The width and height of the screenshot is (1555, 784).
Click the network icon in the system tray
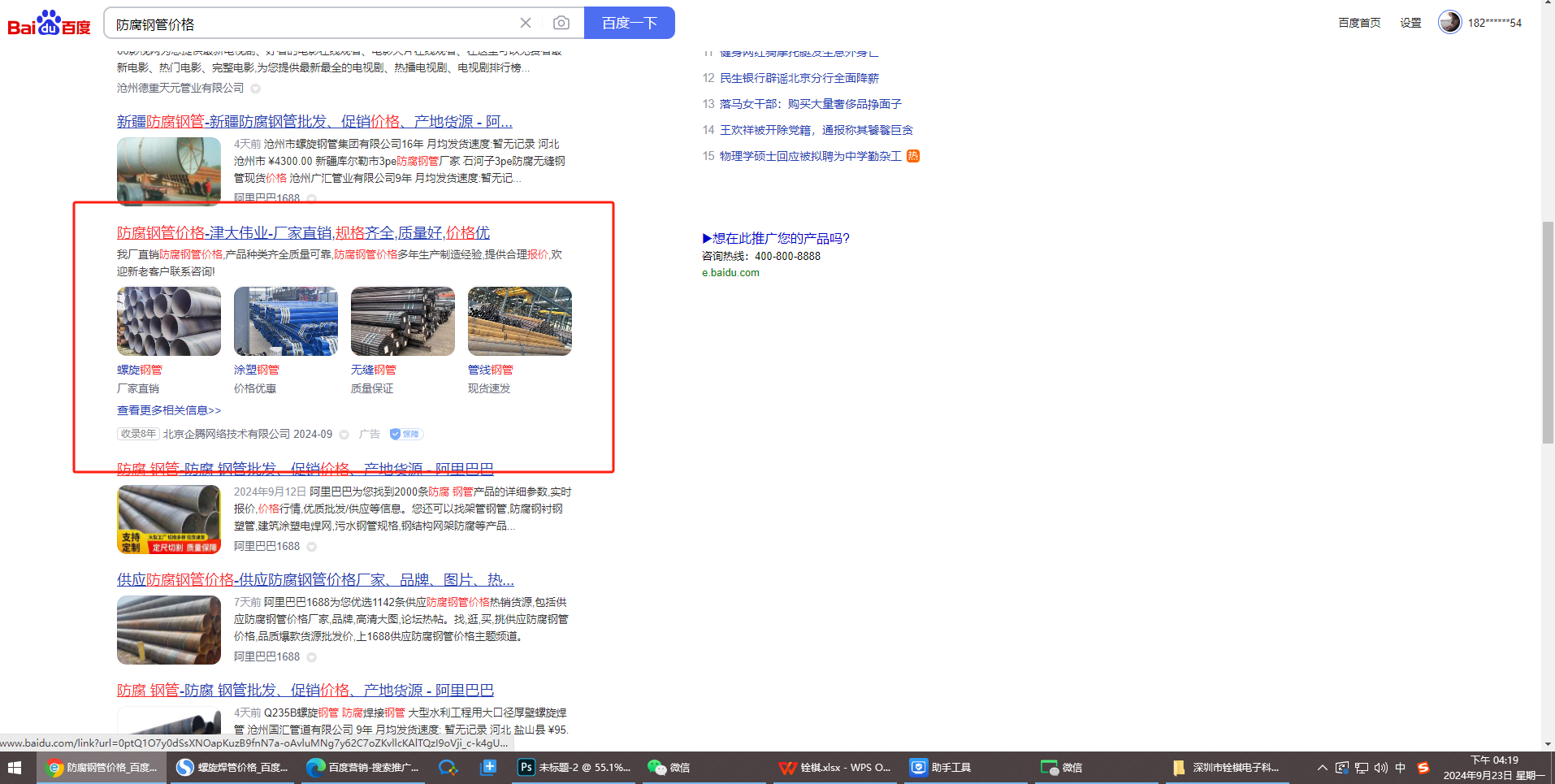1362,768
